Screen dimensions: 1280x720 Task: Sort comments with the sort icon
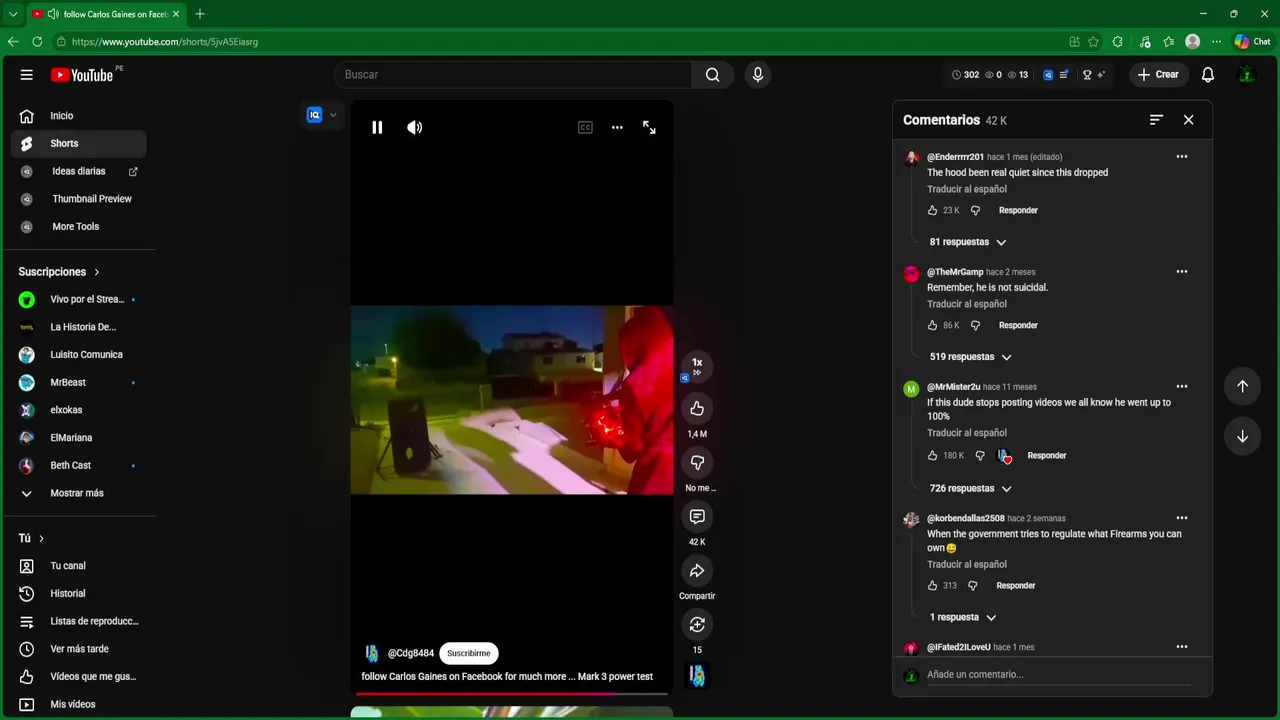(1156, 120)
